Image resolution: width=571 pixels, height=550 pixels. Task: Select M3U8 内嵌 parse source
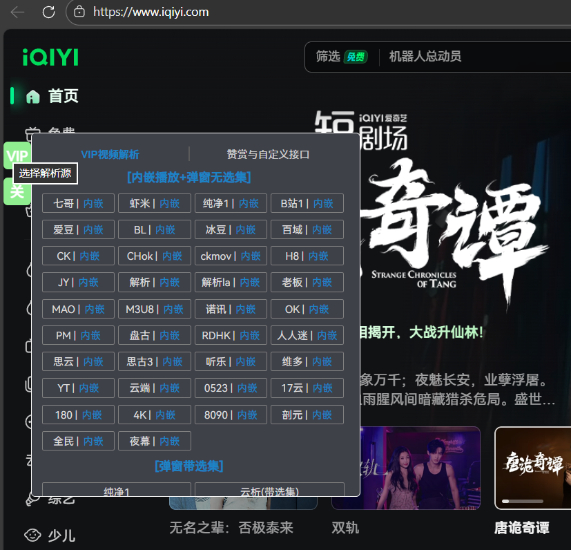point(154,309)
